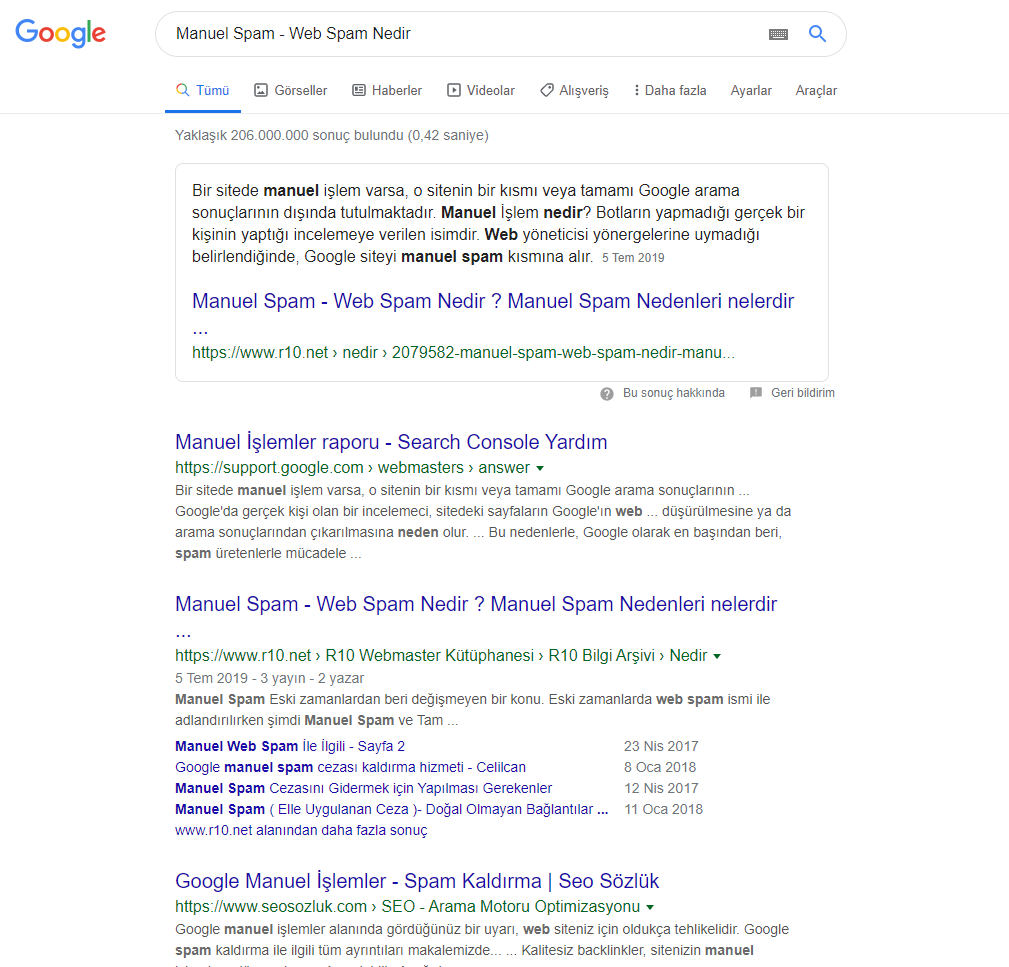Click the r10.net Webmaster Kütüphanesi breadcrumb URL
Viewport: 1009px width, 967px height.
click(441, 656)
